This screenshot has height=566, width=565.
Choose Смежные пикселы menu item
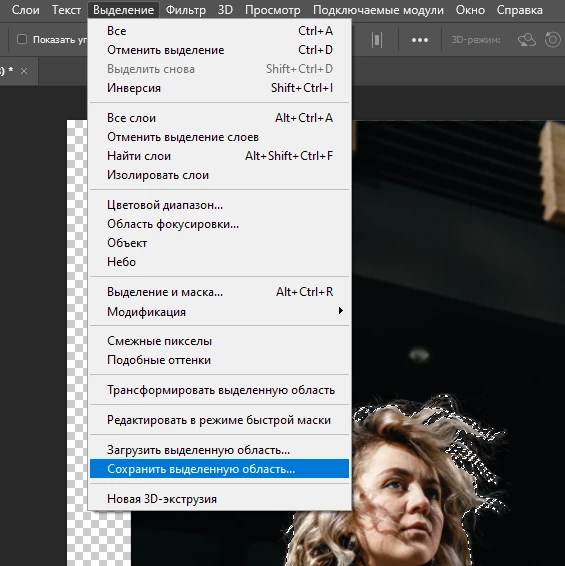pos(220,341)
